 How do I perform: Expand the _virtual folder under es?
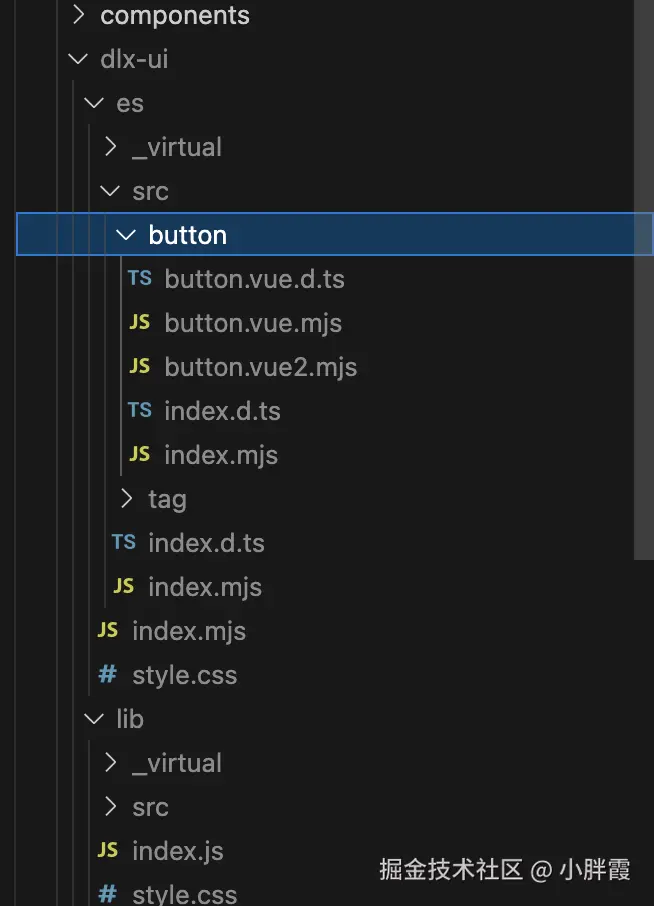coord(110,147)
